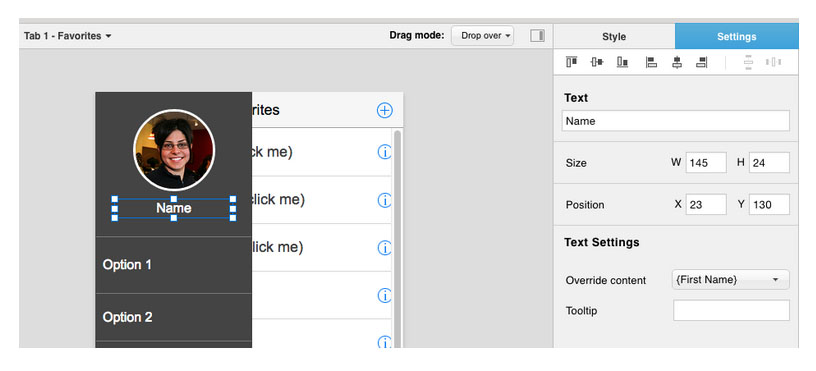Image resolution: width=816 pixels, height=371 pixels.
Task: Click the align vertical centers icon
Action: click(x=597, y=62)
